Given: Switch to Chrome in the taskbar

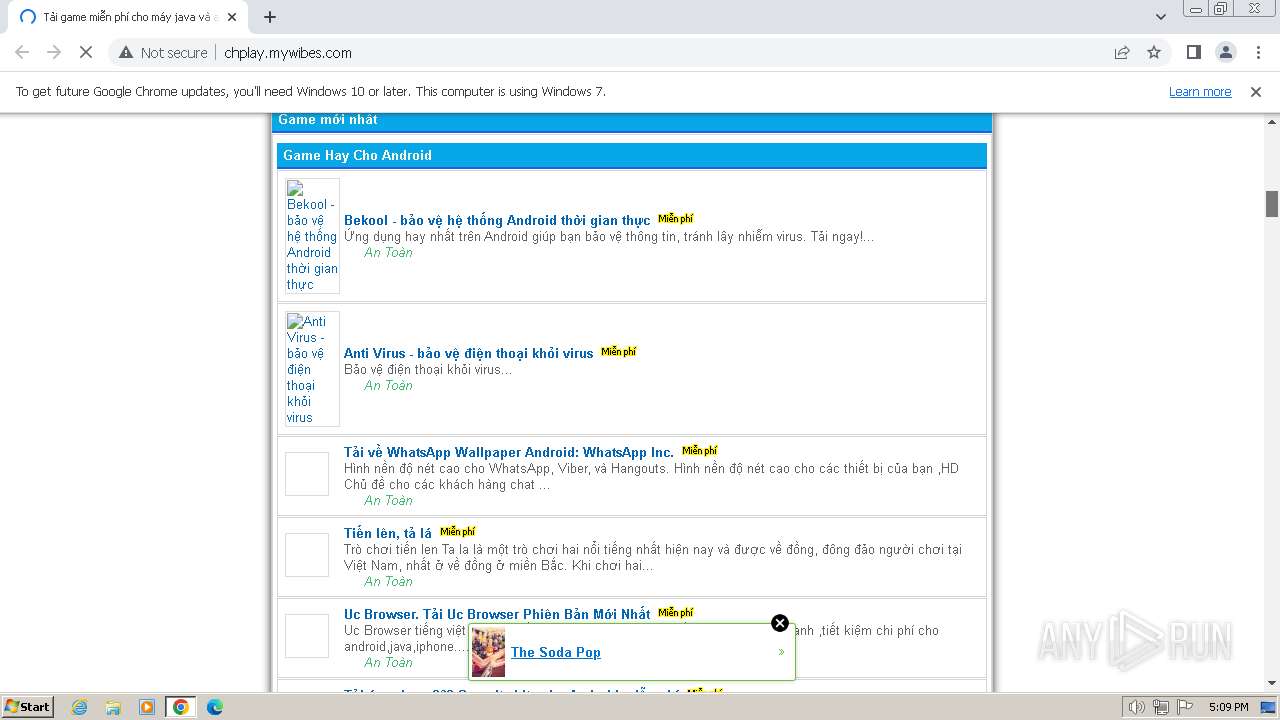Looking at the screenshot, I should 181,707.
